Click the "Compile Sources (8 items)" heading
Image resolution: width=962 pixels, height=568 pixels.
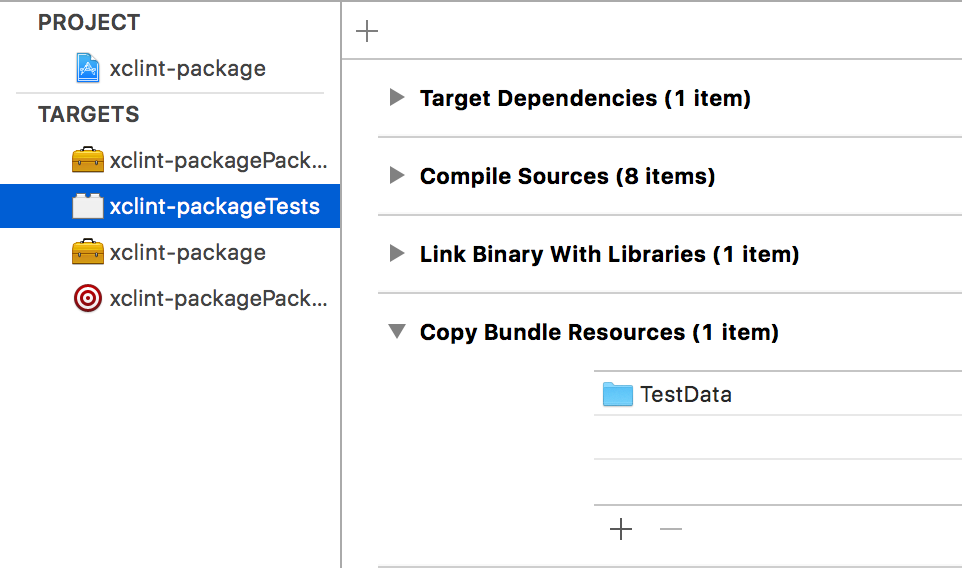(x=567, y=176)
